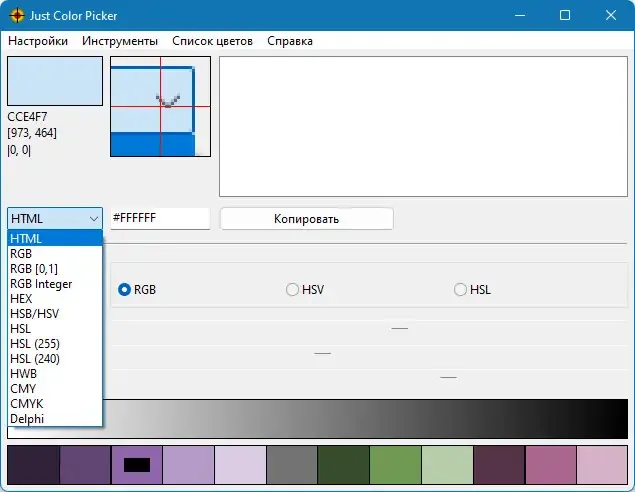Click the first RGB channel slider handle
Viewport: 635px width, 492px height.
pos(400,328)
